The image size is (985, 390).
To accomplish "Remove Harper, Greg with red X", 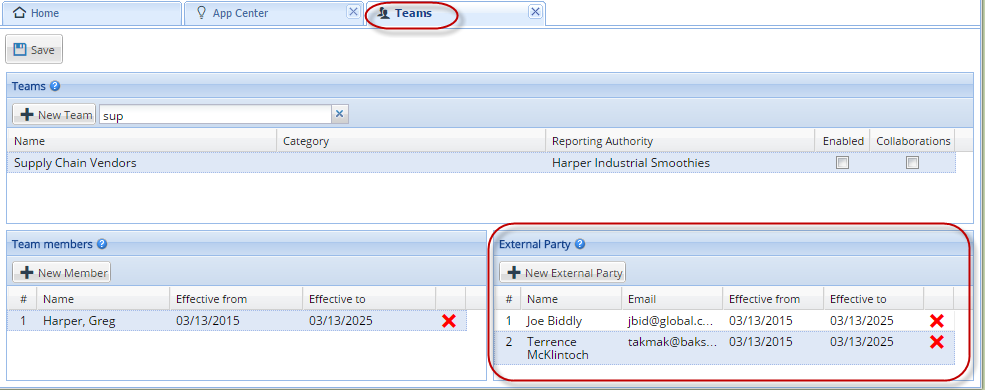I will (x=449, y=321).
